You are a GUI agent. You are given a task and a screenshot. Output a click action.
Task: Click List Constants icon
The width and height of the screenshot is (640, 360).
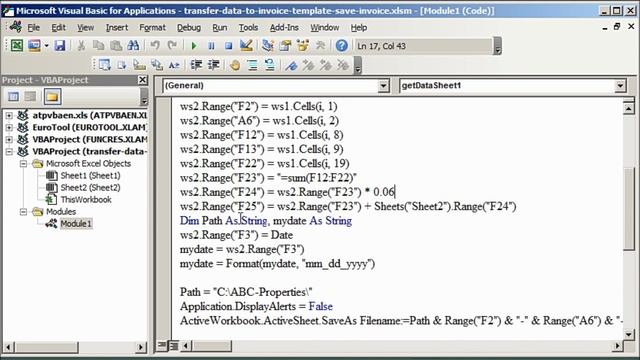pyautogui.click(x=122, y=65)
